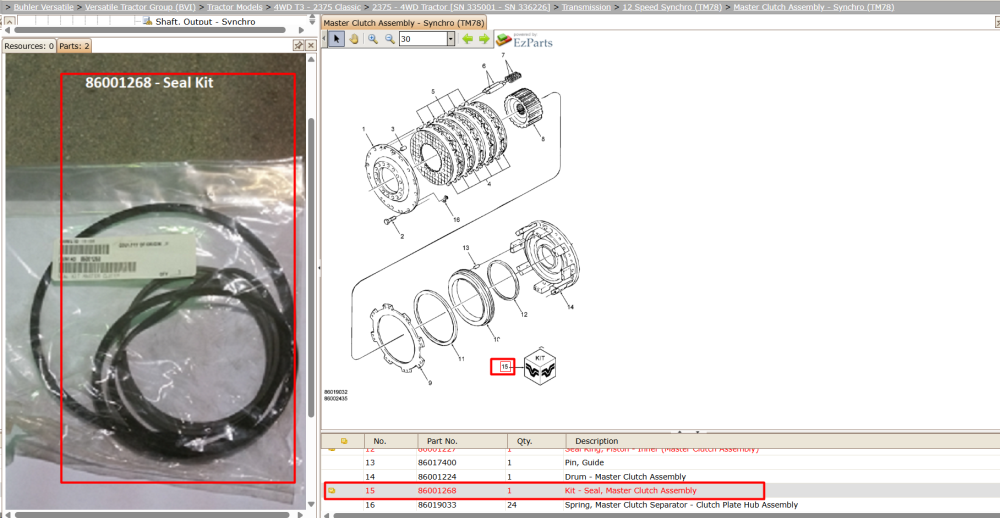
Task: Click callout 6 on the diagram
Action: [483, 66]
